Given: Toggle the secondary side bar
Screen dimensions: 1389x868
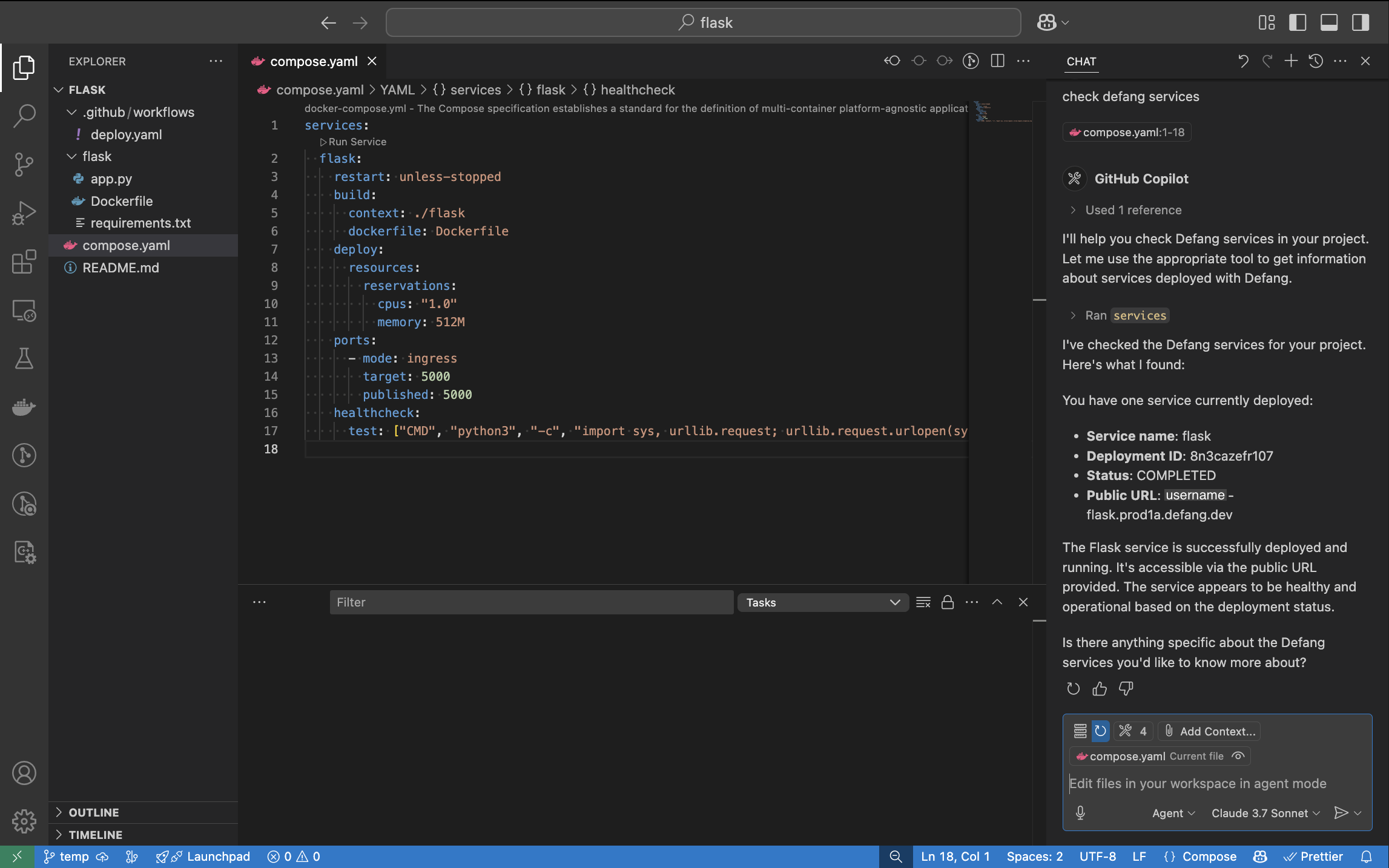Looking at the screenshot, I should [x=1361, y=23].
